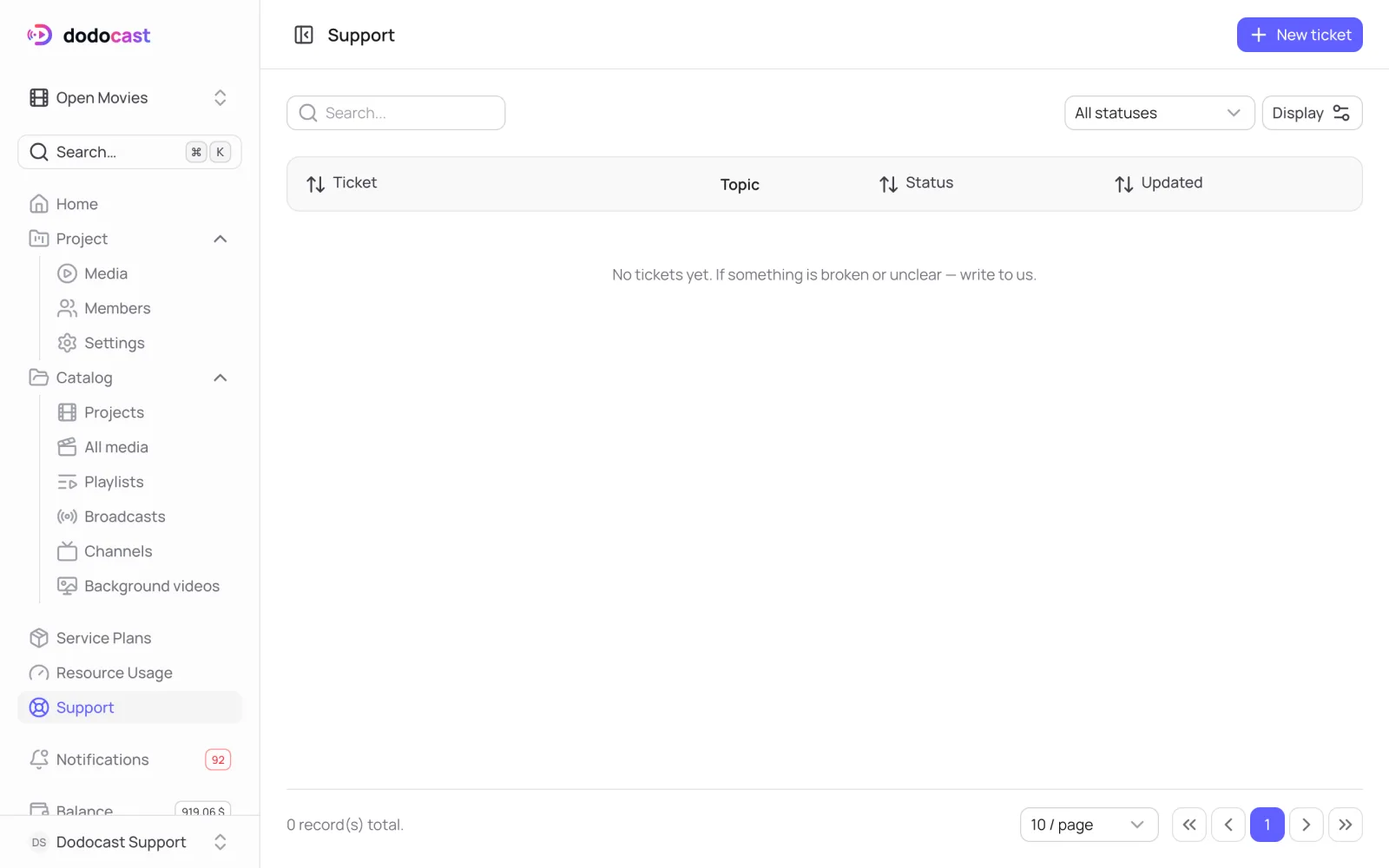
Task: Open Home from the sidebar
Action: tap(129, 204)
